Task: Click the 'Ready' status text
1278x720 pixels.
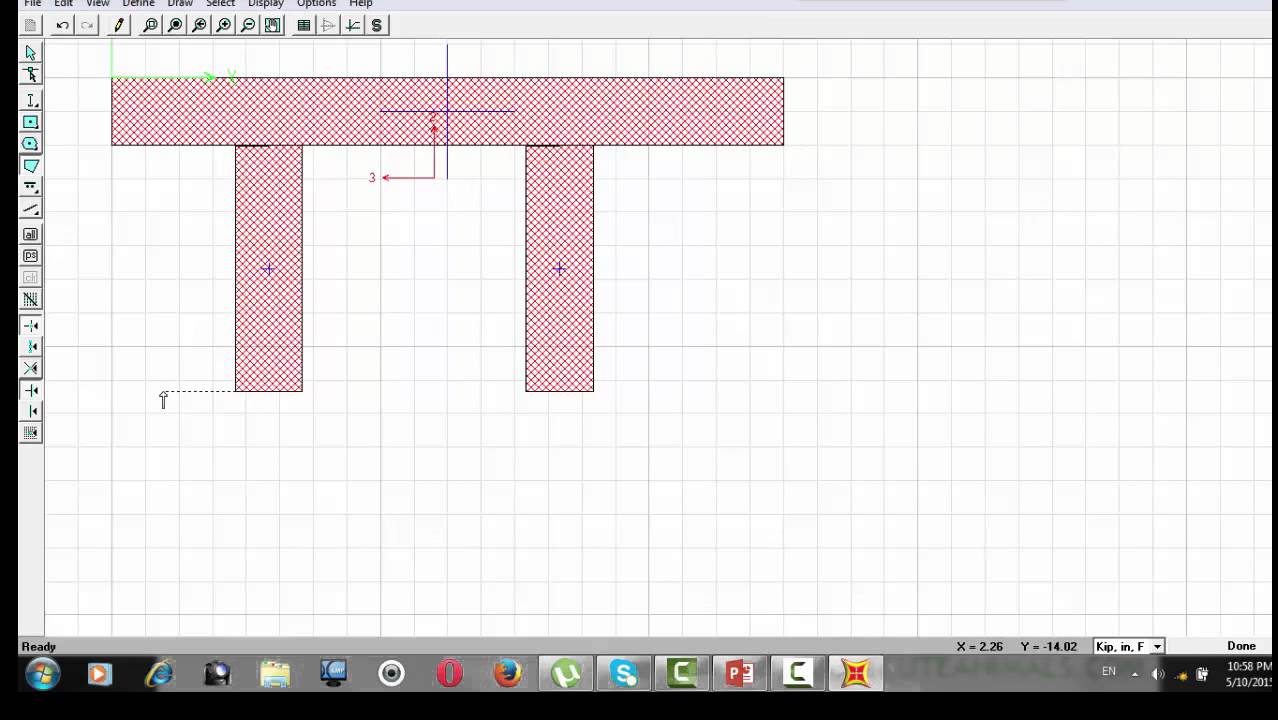Action: (39, 647)
